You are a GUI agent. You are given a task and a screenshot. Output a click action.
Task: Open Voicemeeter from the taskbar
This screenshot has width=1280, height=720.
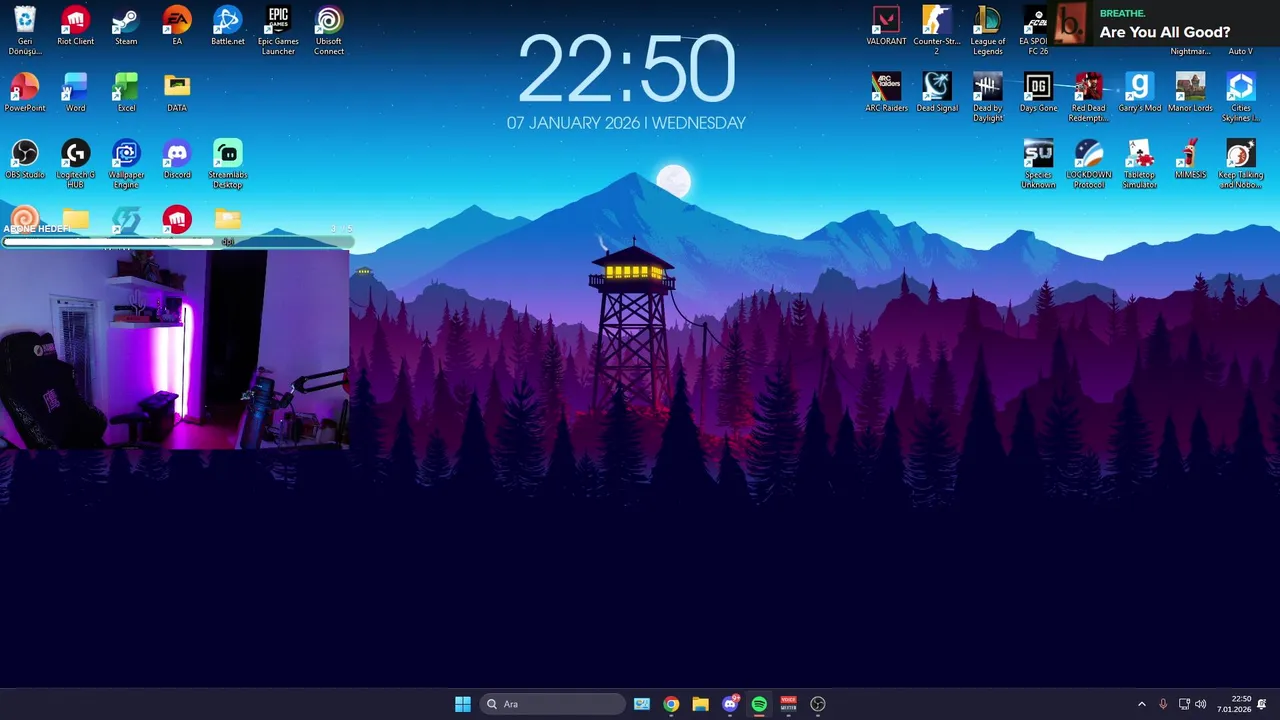pyautogui.click(x=788, y=704)
